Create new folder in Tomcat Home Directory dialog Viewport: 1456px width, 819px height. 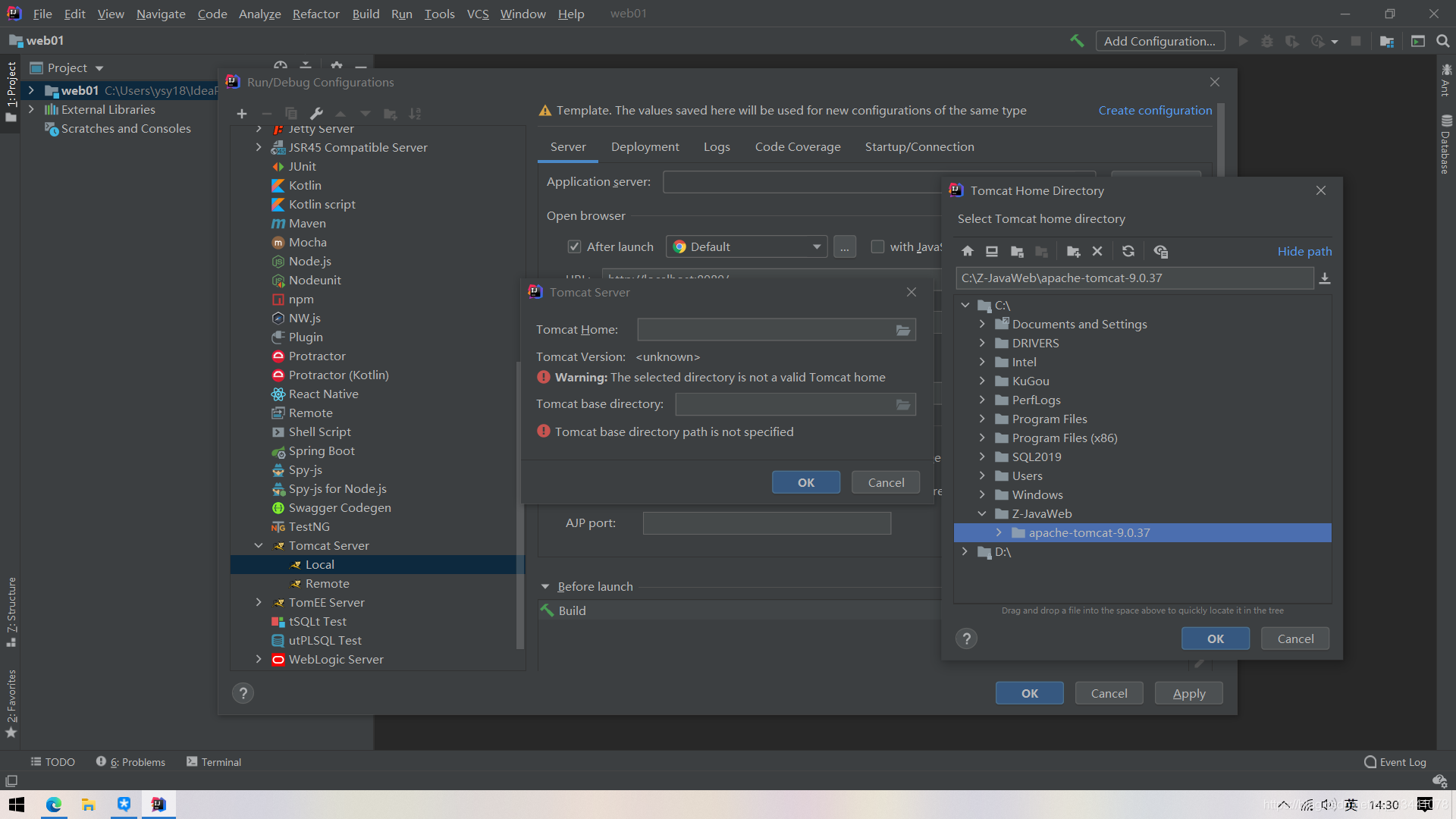[x=1073, y=252]
